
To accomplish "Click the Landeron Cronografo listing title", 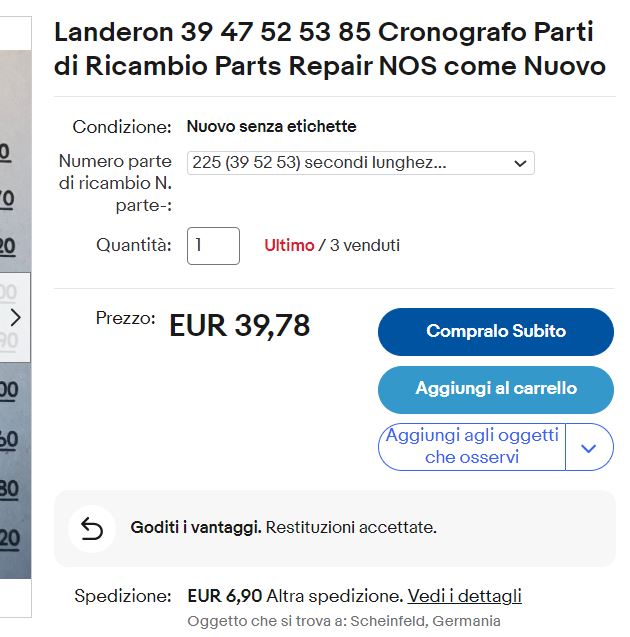I will [329, 49].
